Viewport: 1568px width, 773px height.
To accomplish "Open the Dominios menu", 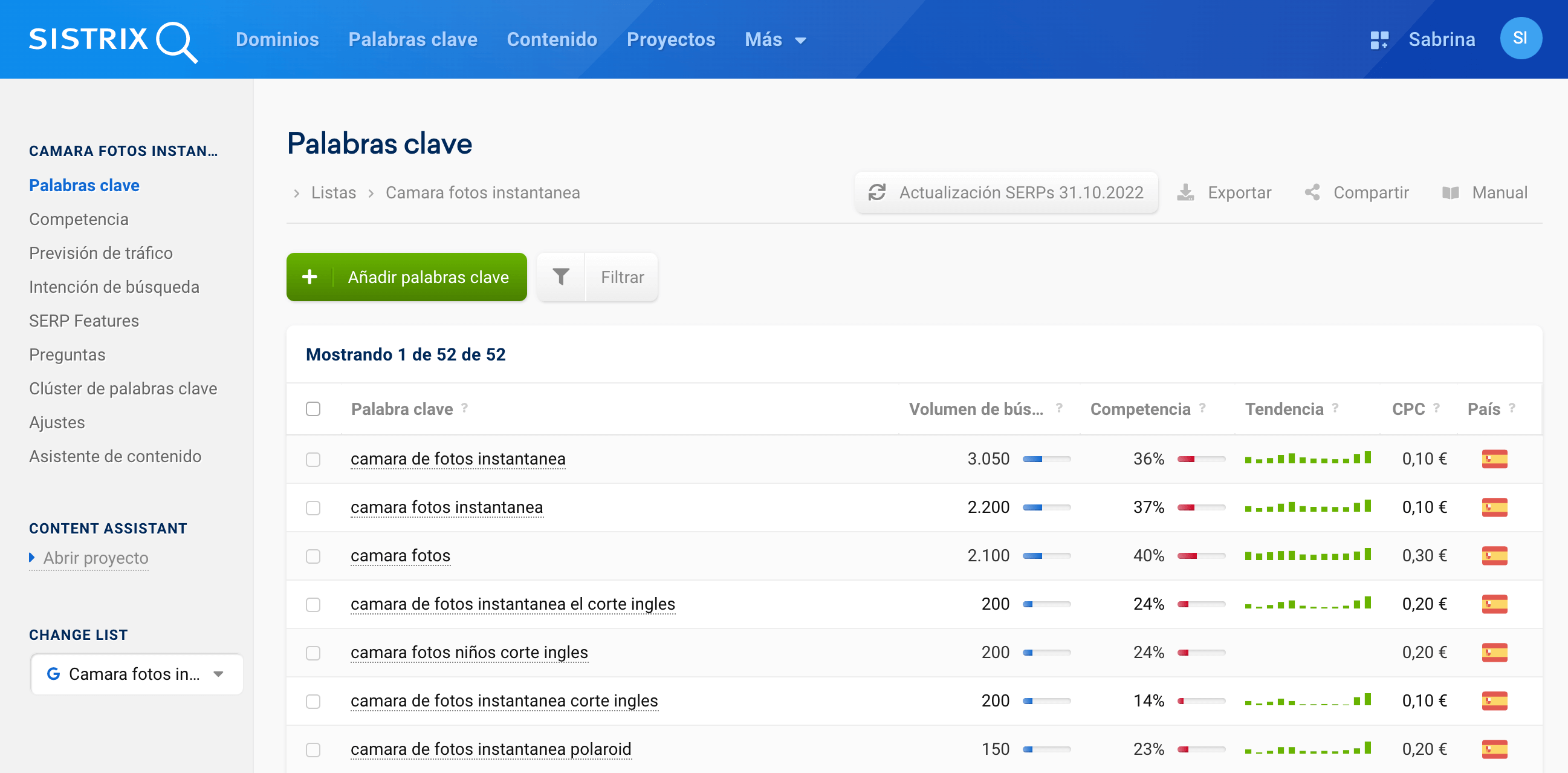I will coord(277,40).
